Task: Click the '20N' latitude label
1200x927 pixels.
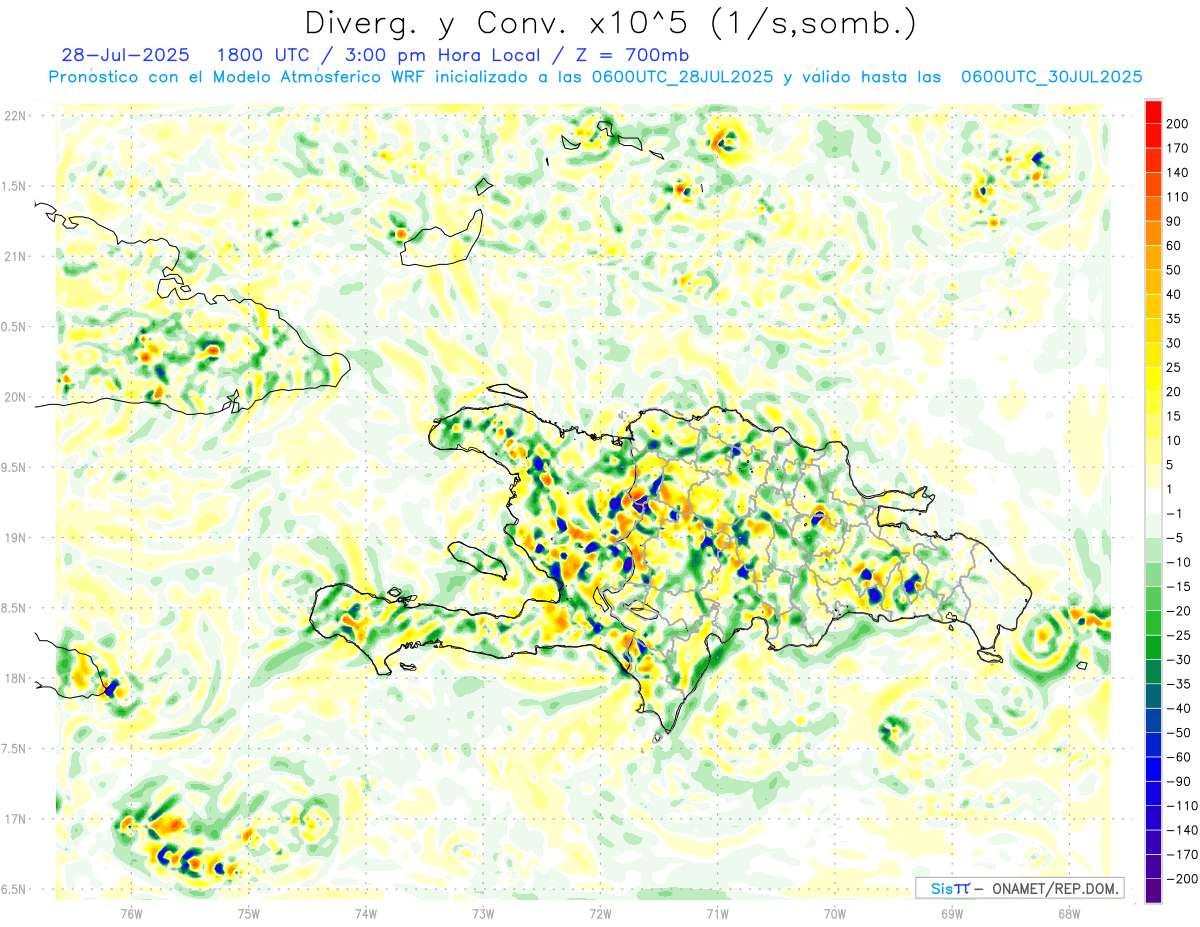Action: click(x=16, y=397)
